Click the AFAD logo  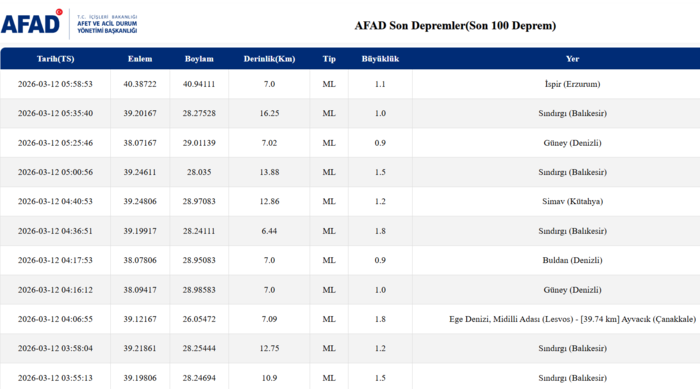pos(69,24)
